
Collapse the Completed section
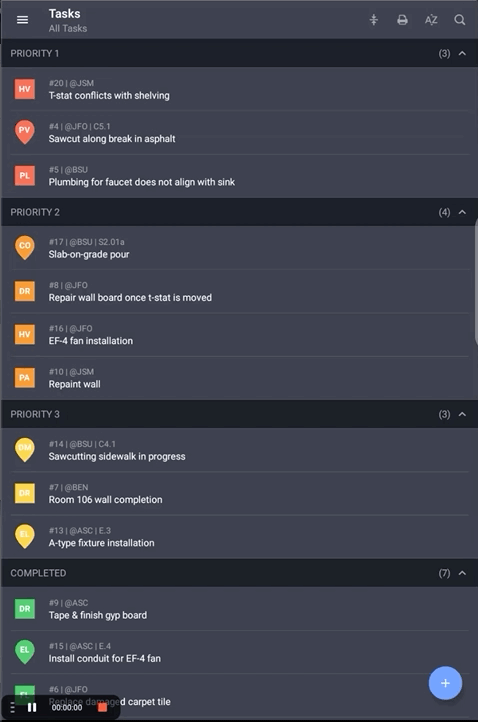coord(462,573)
